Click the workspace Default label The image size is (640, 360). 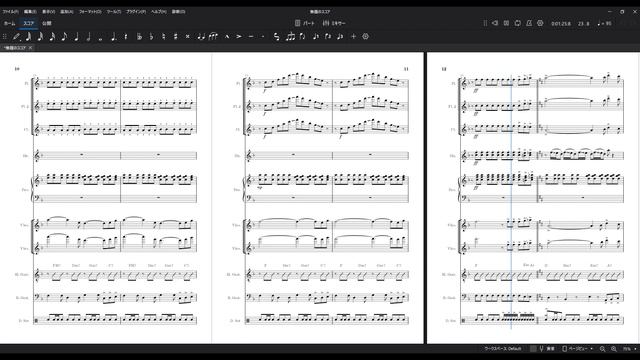502,349
